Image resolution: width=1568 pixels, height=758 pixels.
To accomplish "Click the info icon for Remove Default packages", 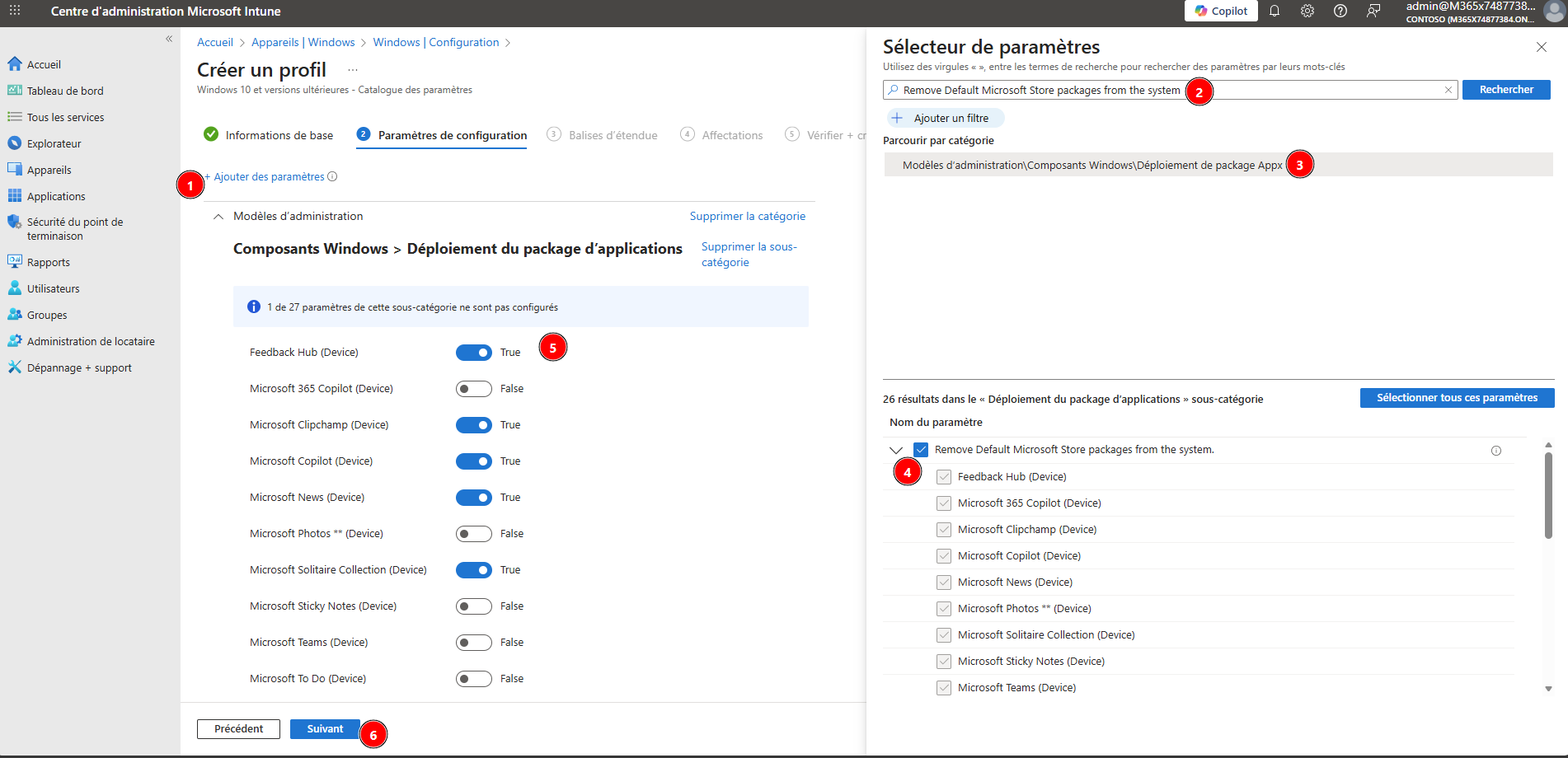I will click(1496, 451).
